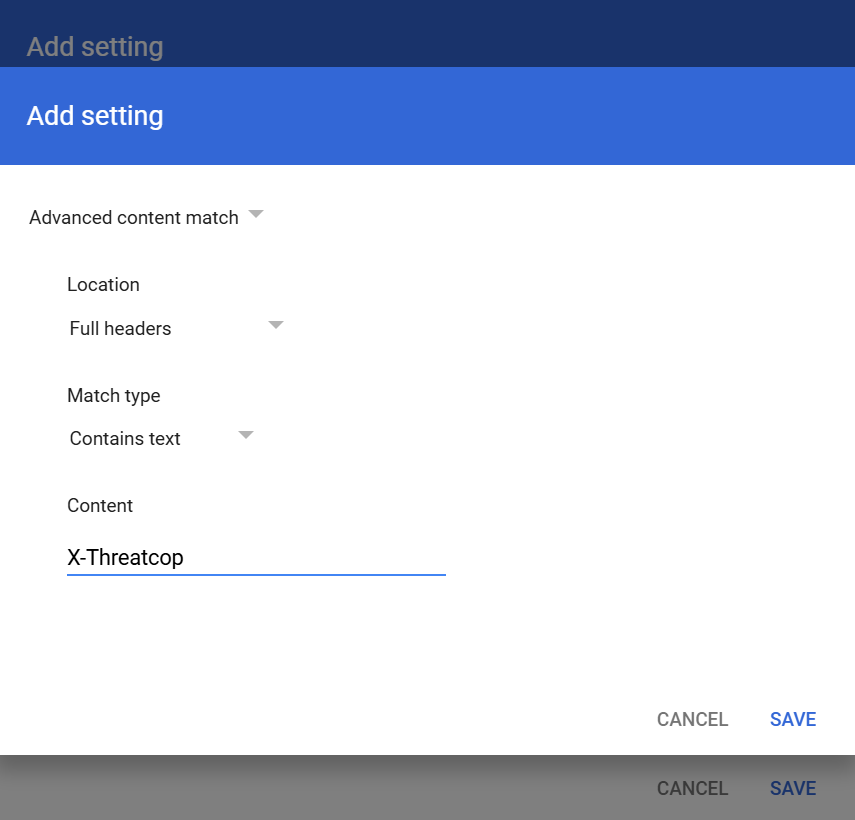Focus the Content field containing X-Threatcop
Image resolution: width=855 pixels, height=820 pixels.
pyautogui.click(x=256, y=558)
